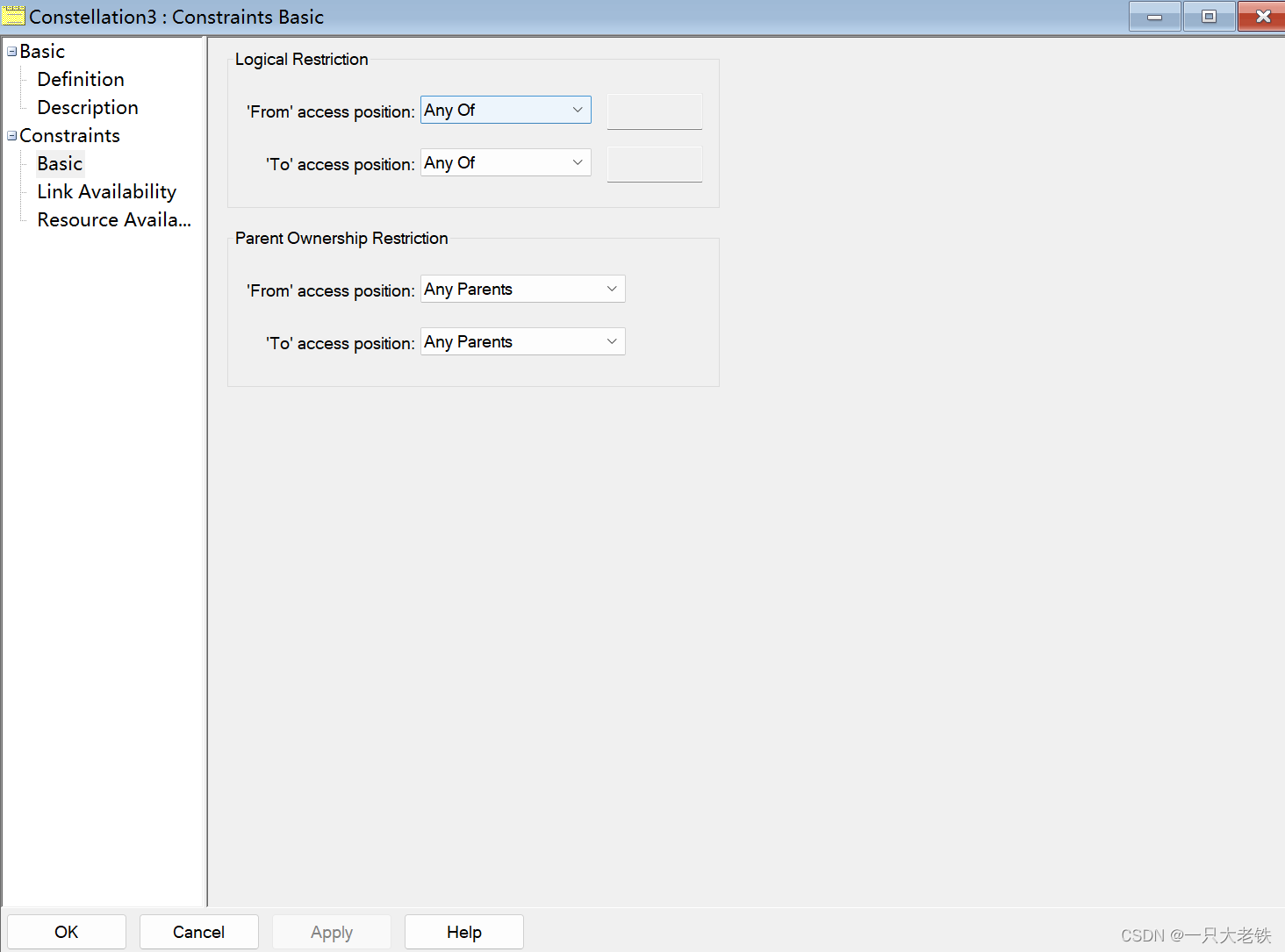The image size is (1285, 952).
Task: Open the Description page
Action: (x=88, y=108)
